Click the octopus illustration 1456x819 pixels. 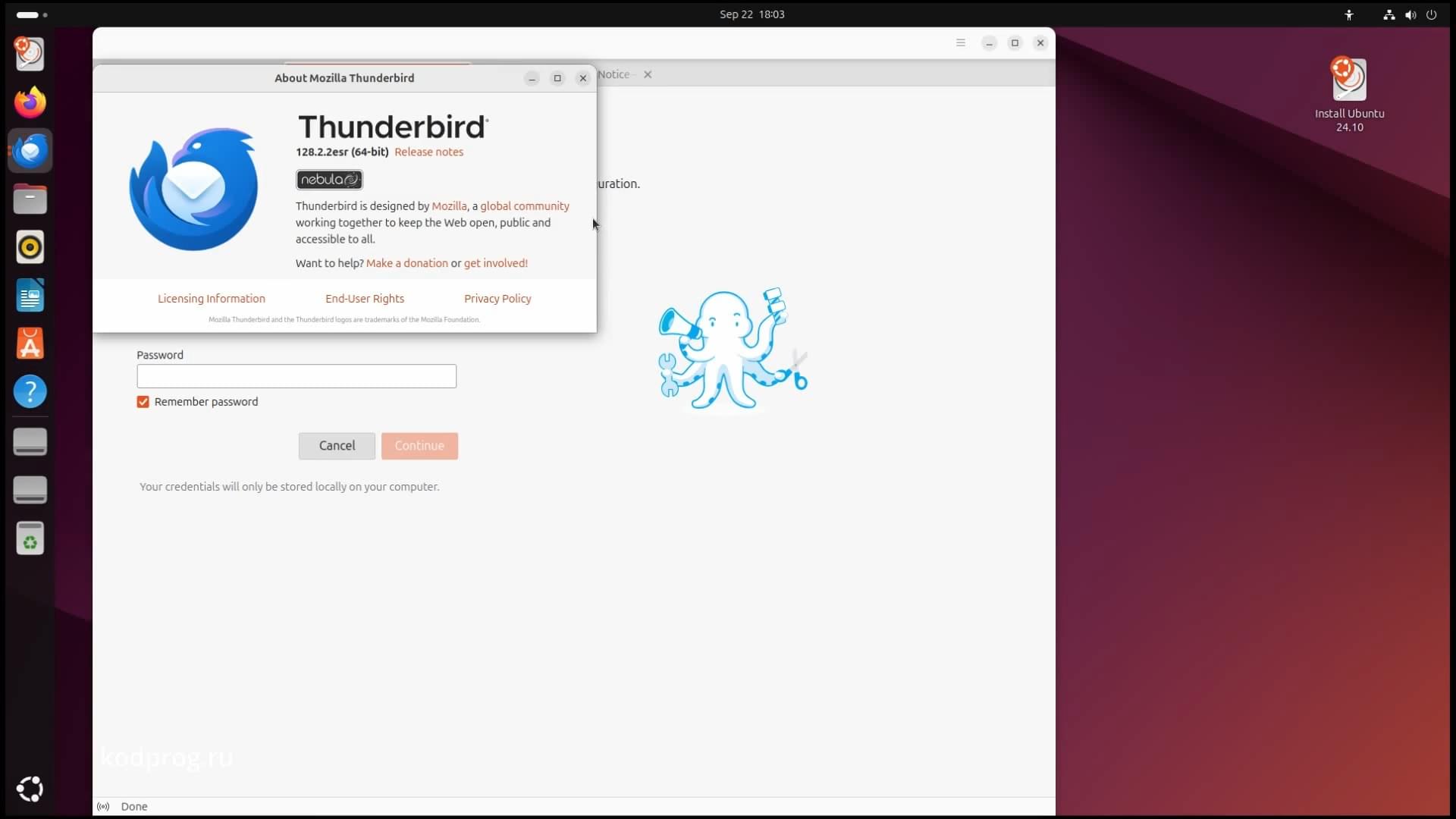click(x=733, y=348)
